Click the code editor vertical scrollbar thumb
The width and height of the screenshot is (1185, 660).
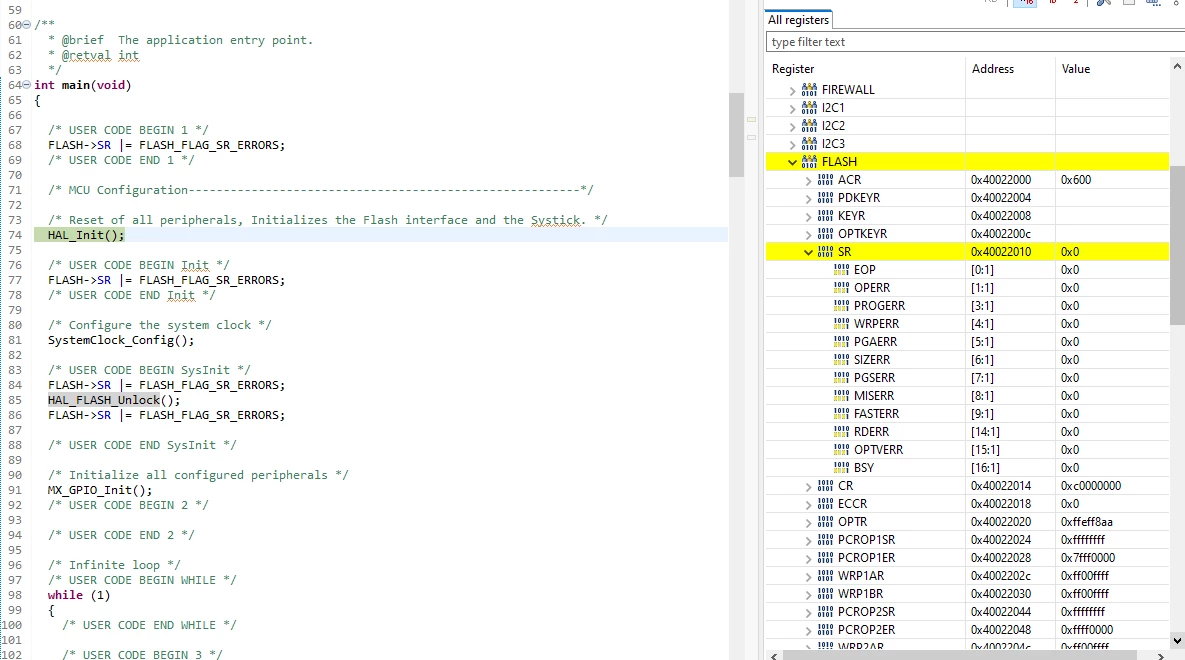point(736,135)
